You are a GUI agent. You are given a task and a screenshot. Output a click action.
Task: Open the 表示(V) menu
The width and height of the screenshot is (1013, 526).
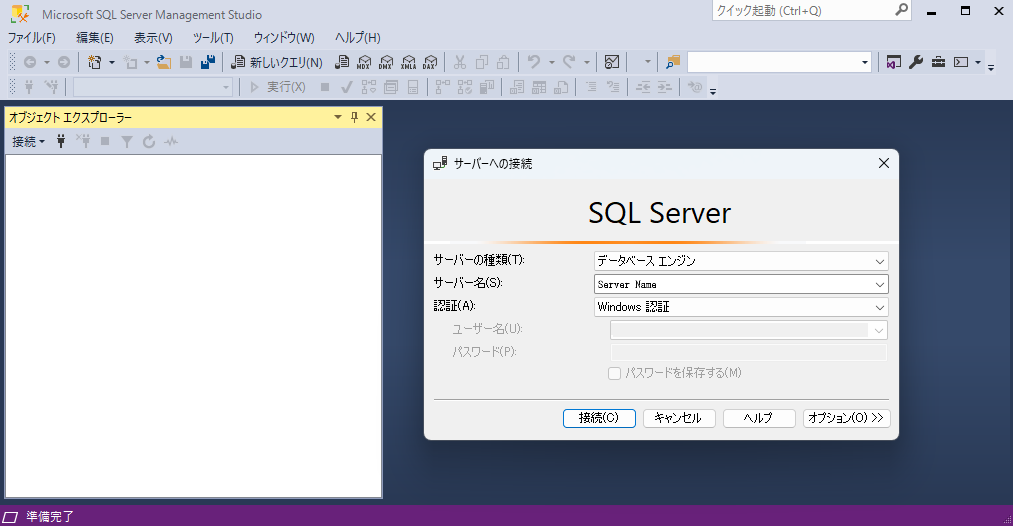click(153, 37)
